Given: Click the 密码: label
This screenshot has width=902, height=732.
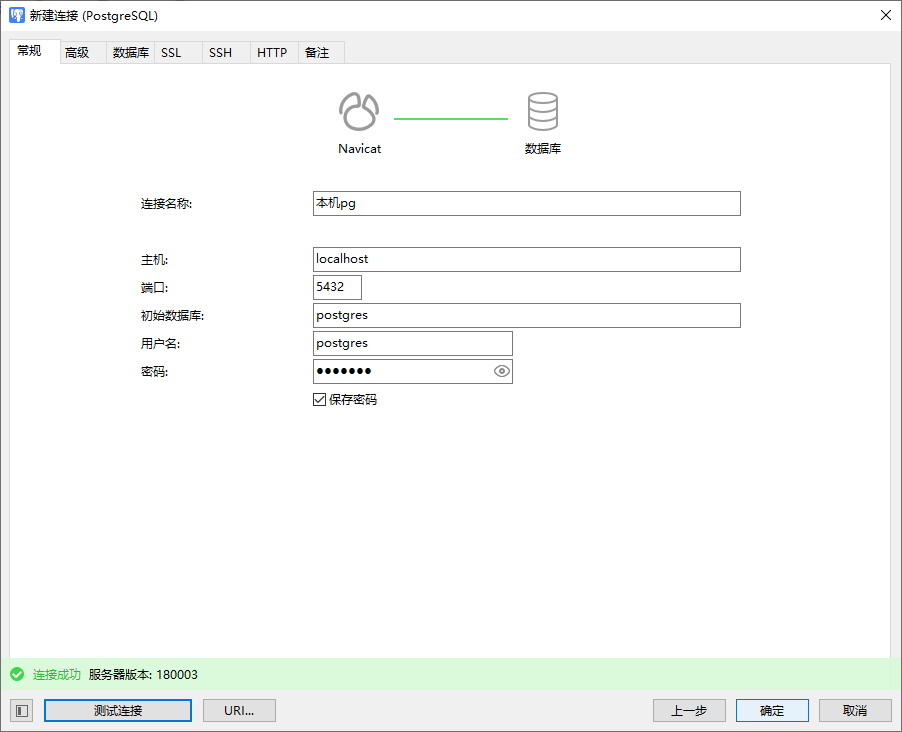Looking at the screenshot, I should pos(154,372).
